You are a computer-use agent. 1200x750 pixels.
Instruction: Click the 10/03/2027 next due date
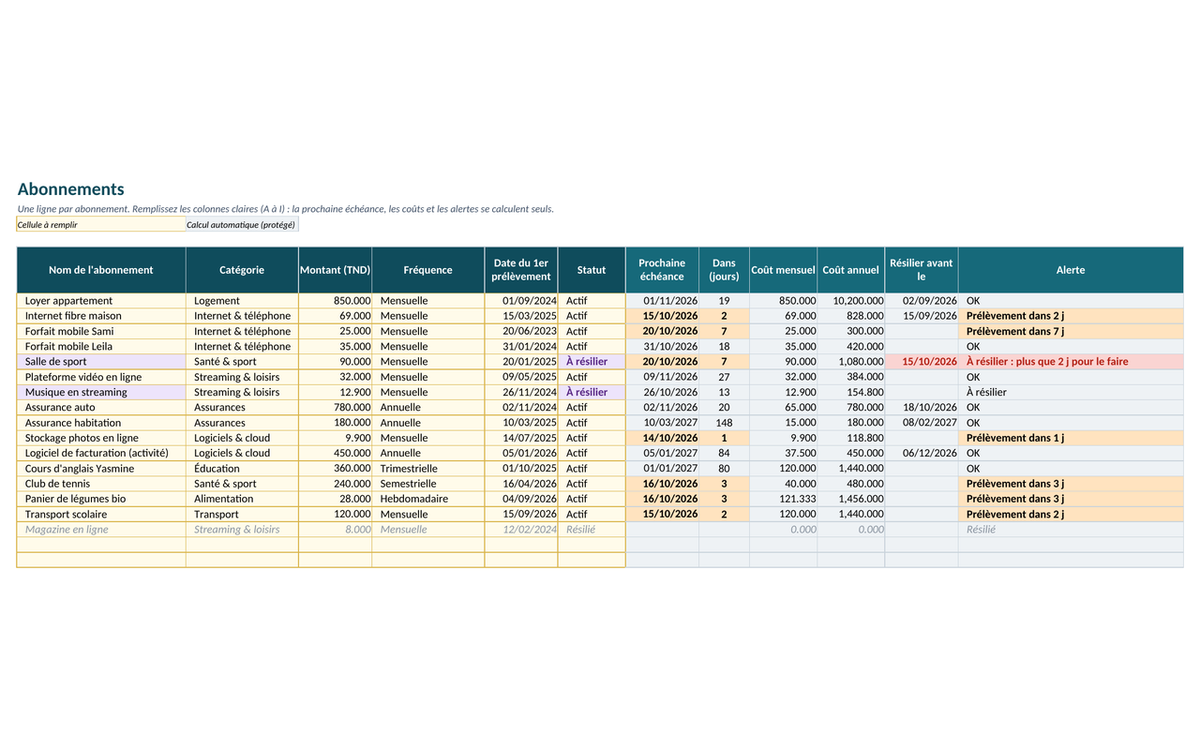(x=662, y=423)
